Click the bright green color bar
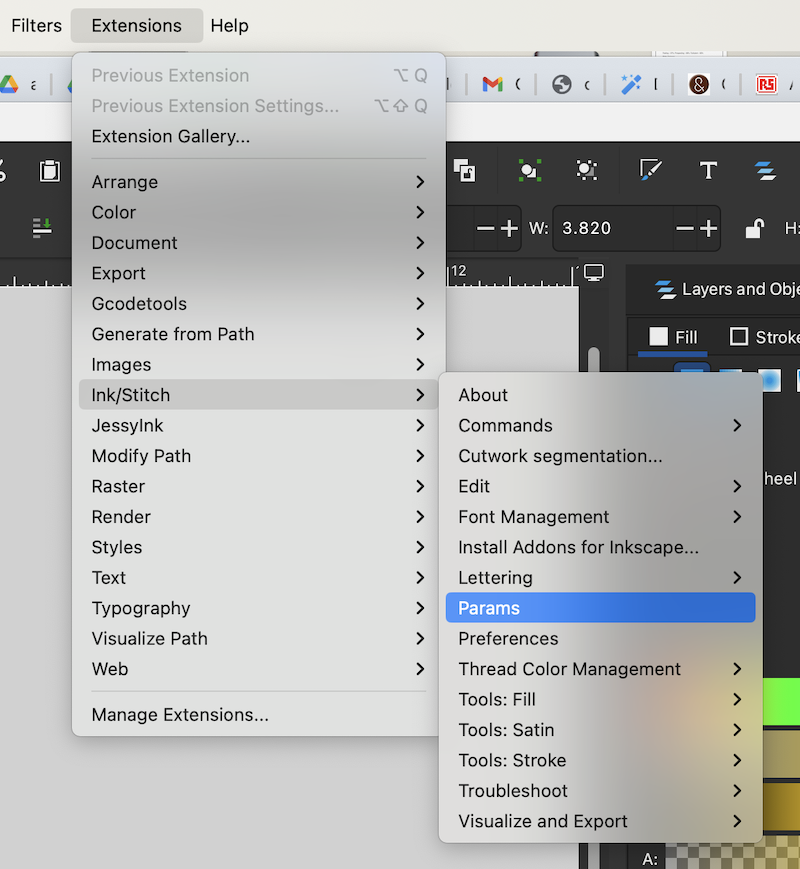 point(782,701)
